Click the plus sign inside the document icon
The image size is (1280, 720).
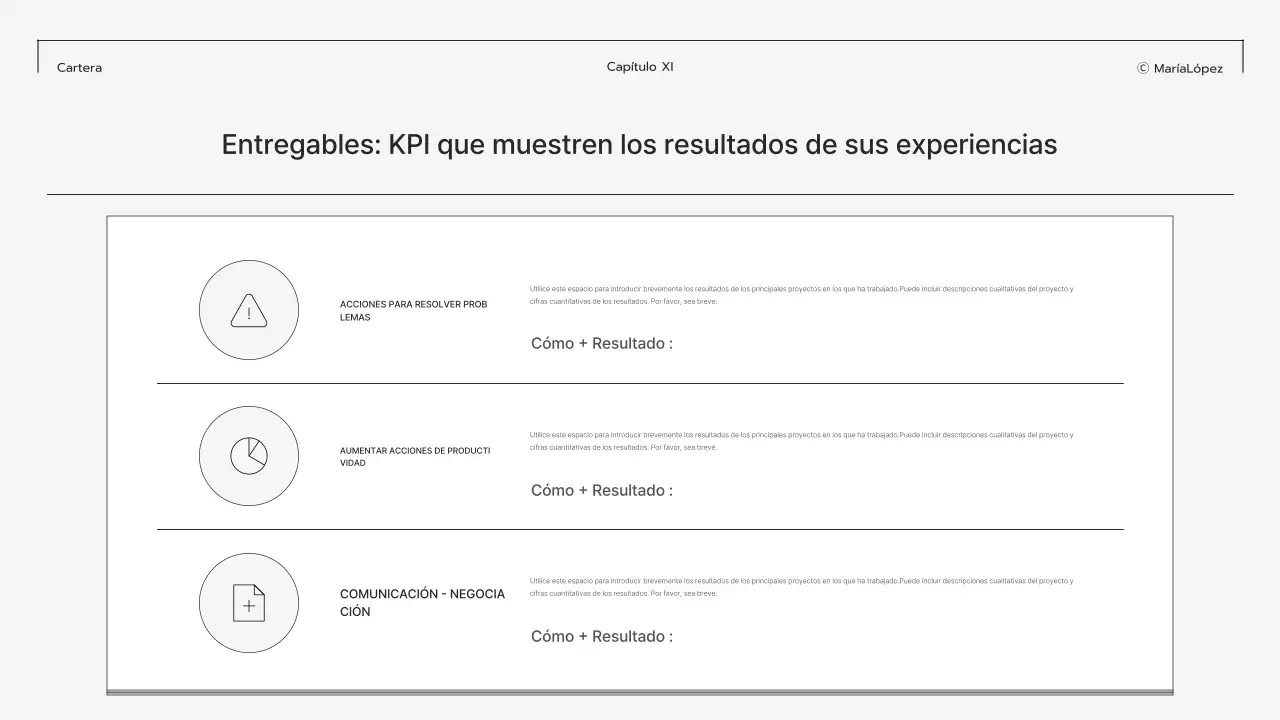(x=248, y=604)
